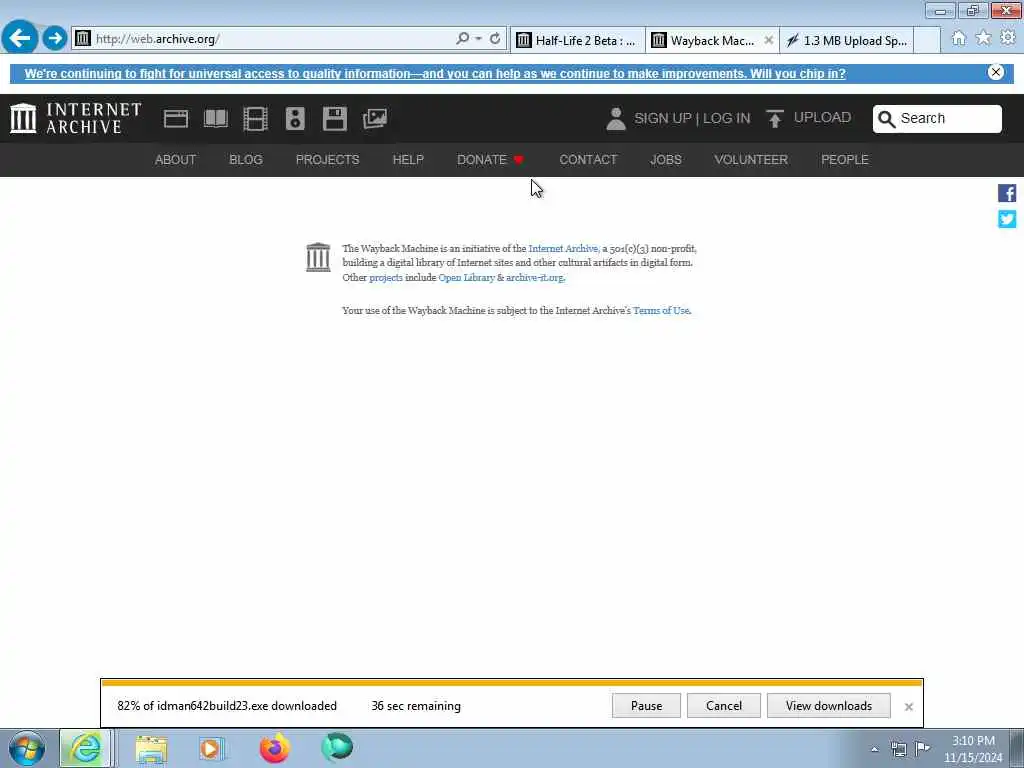The height and width of the screenshot is (768, 1024).
Task: Open the Video film strip icon
Action: [x=255, y=119]
